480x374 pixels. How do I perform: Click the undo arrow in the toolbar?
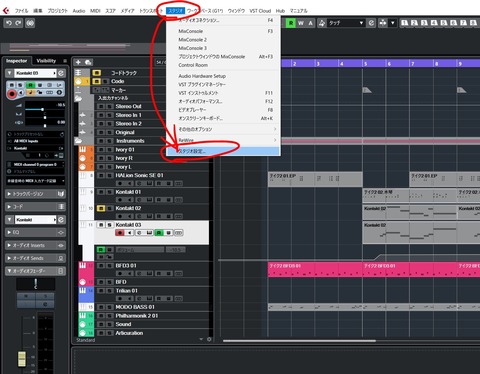(9, 23)
